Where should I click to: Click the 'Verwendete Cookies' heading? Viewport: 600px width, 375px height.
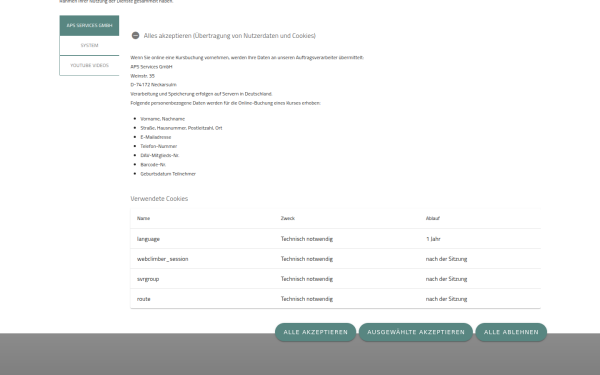[x=159, y=199]
